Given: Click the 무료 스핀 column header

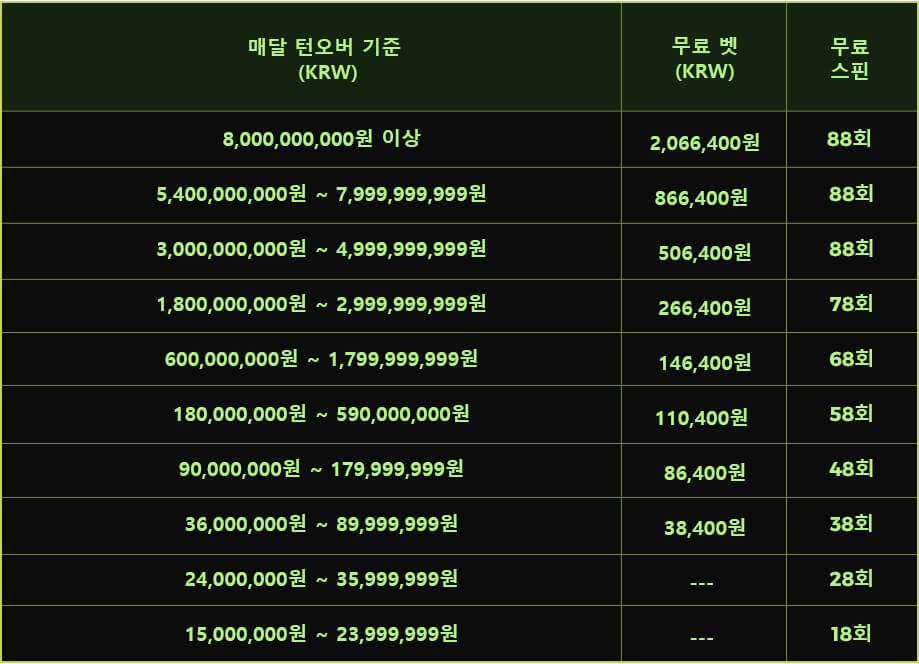Looking at the screenshot, I should (849, 58).
